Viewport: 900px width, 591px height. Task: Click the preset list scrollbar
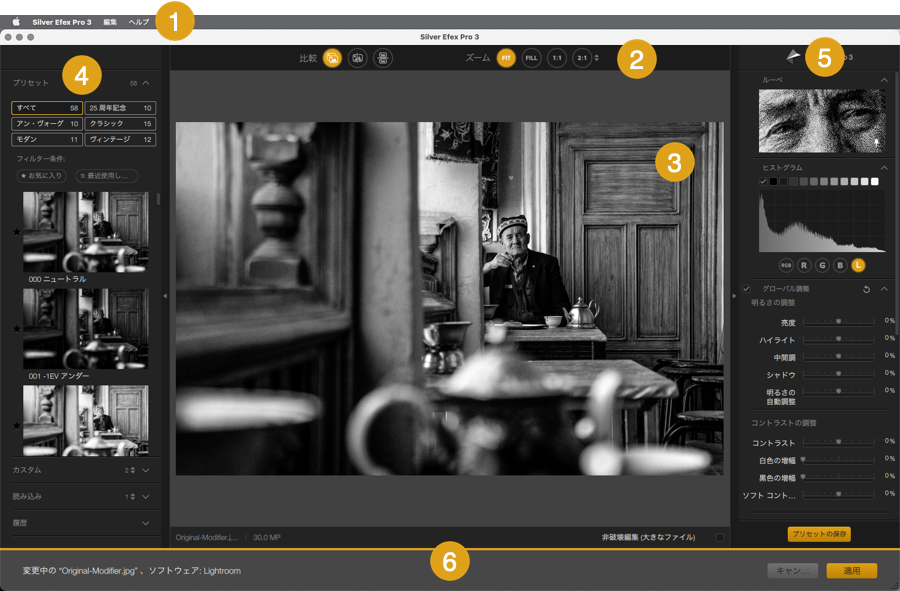pyautogui.click(x=158, y=199)
